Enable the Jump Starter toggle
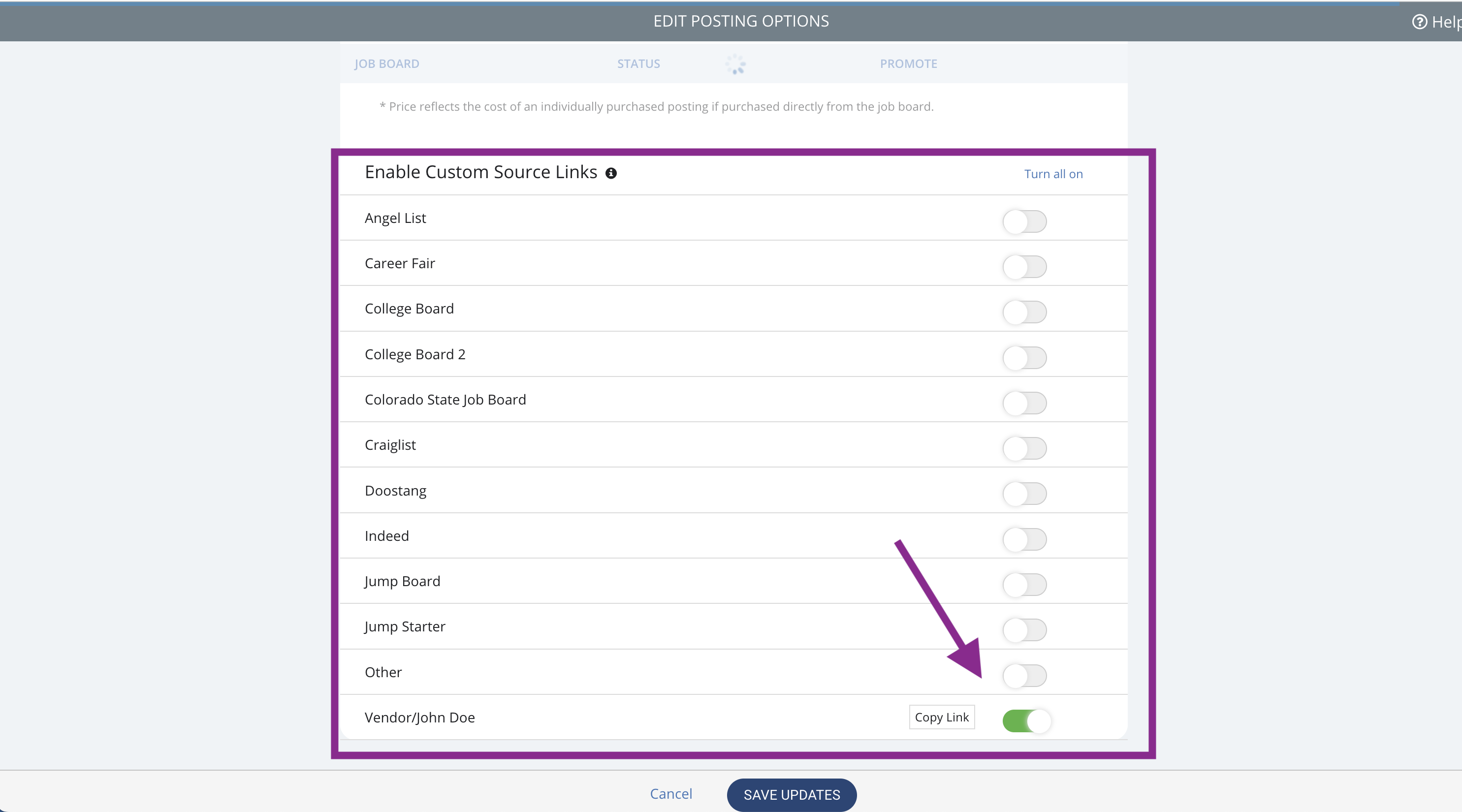Image resolution: width=1462 pixels, height=812 pixels. click(x=1024, y=630)
